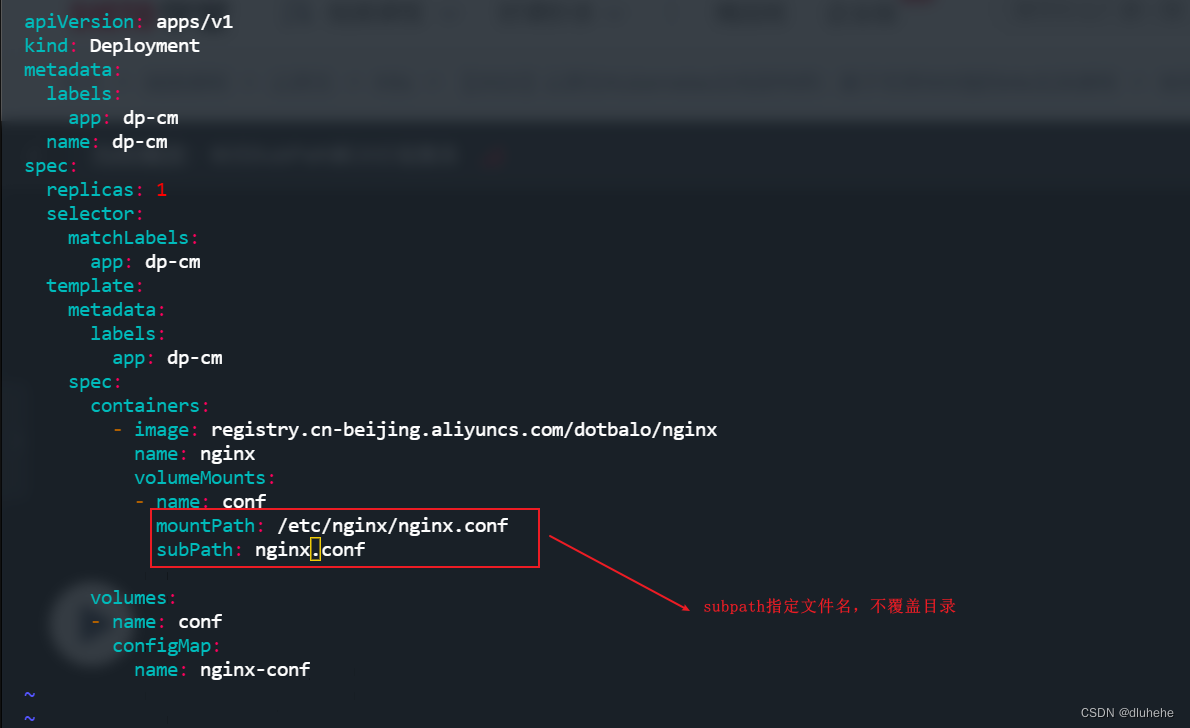The image size is (1190, 728).
Task: Click the kind key
Action: [x=46, y=46]
